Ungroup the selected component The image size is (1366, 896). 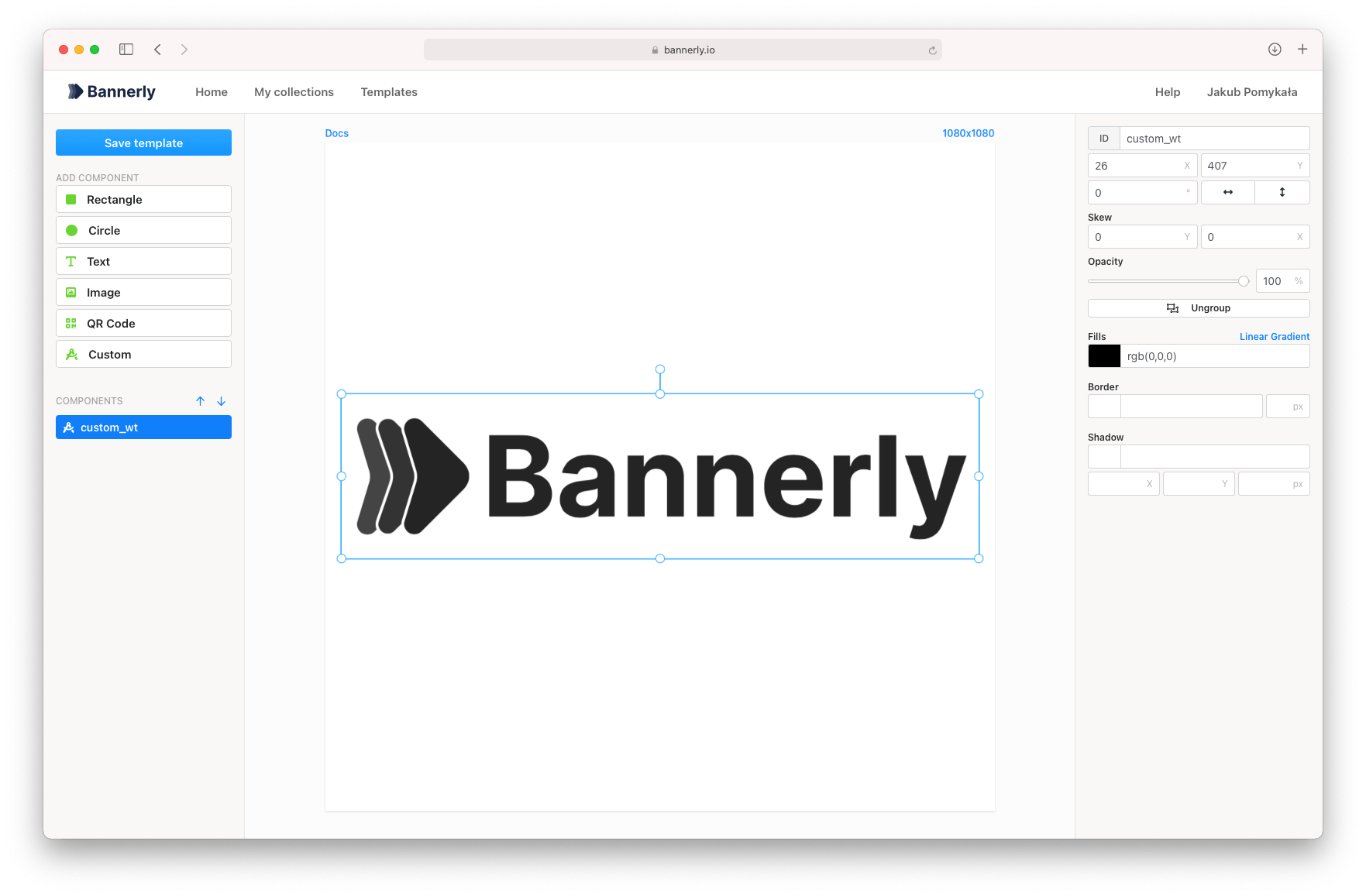tap(1199, 308)
